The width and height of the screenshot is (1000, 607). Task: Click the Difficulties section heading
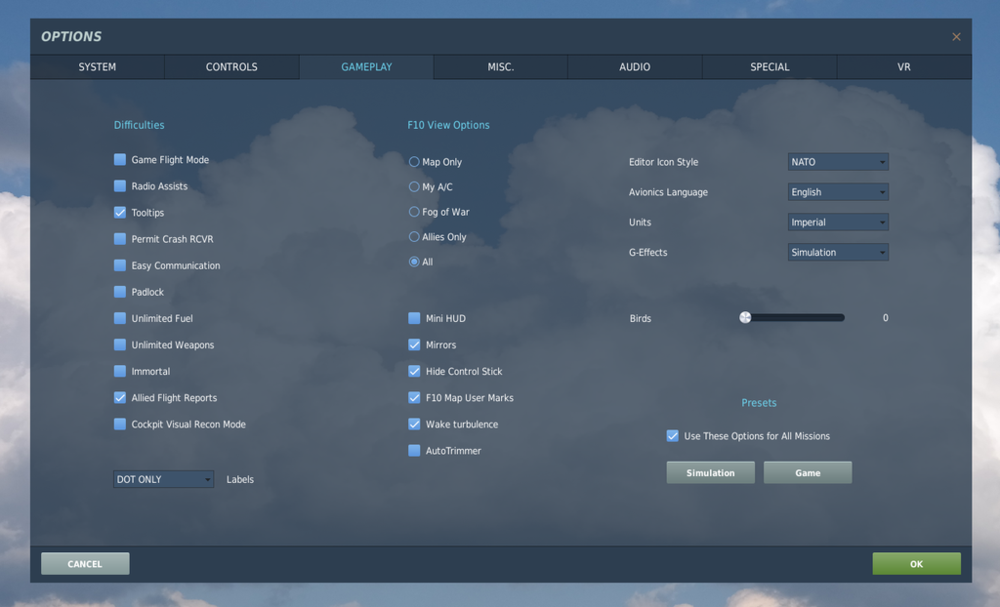pyautogui.click(x=139, y=125)
